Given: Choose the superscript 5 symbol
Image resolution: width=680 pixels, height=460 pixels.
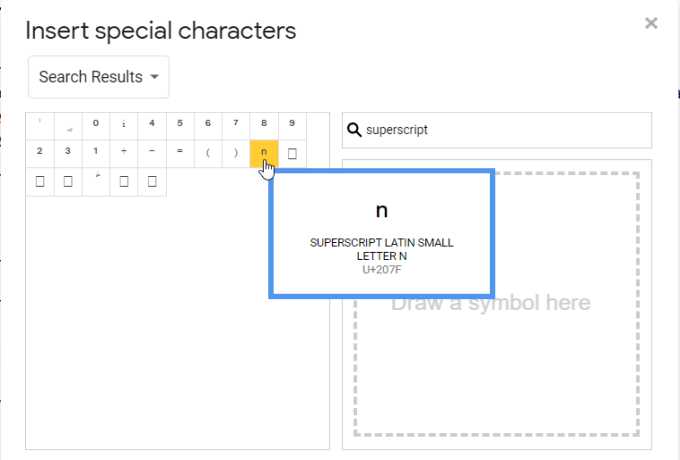Looking at the screenshot, I should [x=180, y=125].
